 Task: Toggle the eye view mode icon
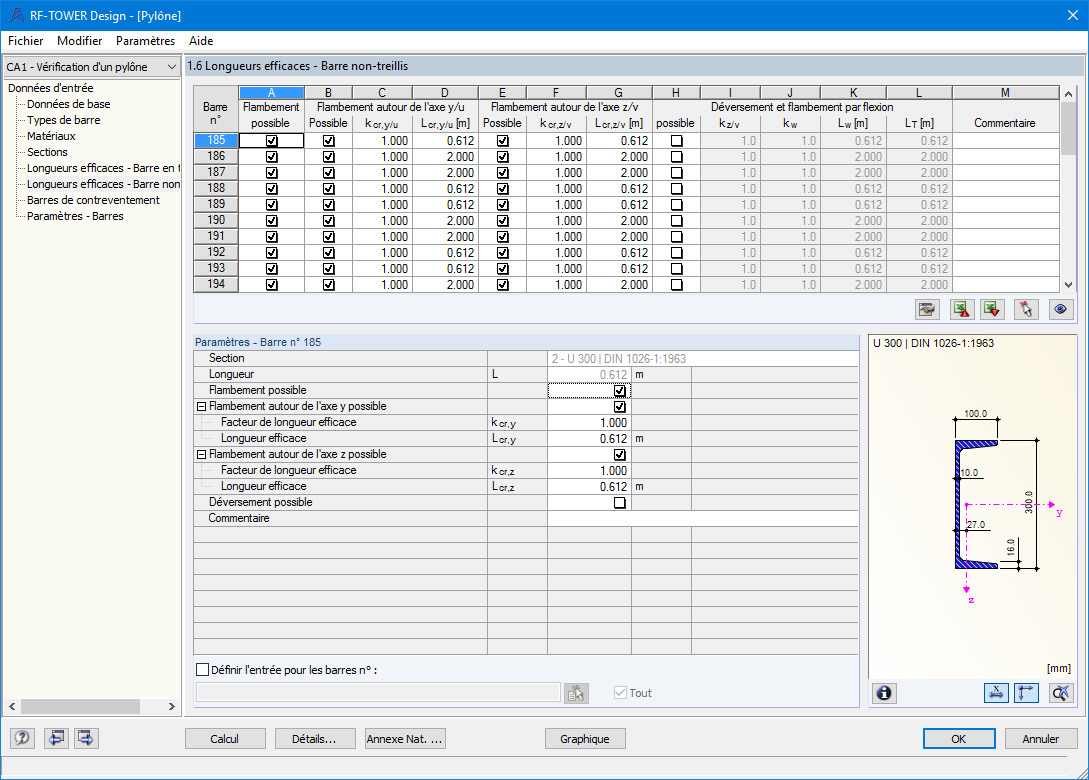coord(1060,310)
